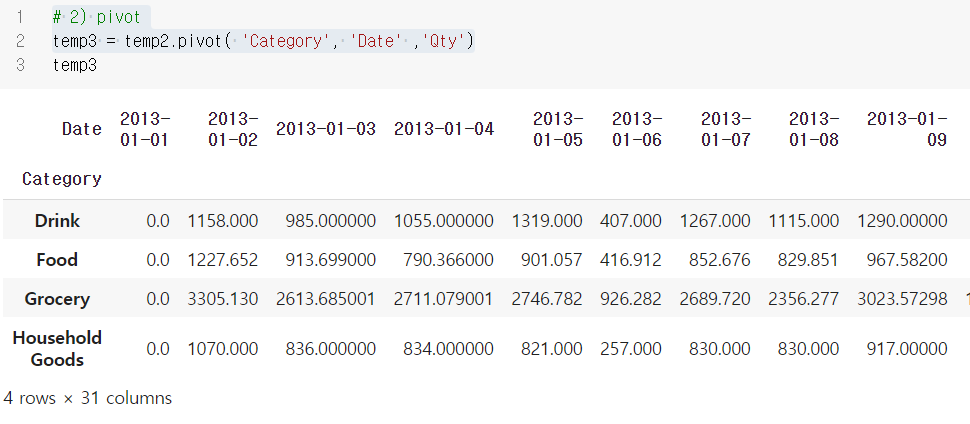This screenshot has height=424, width=970.
Task: Select the 2013-01-02 column header
Action: pos(233,129)
